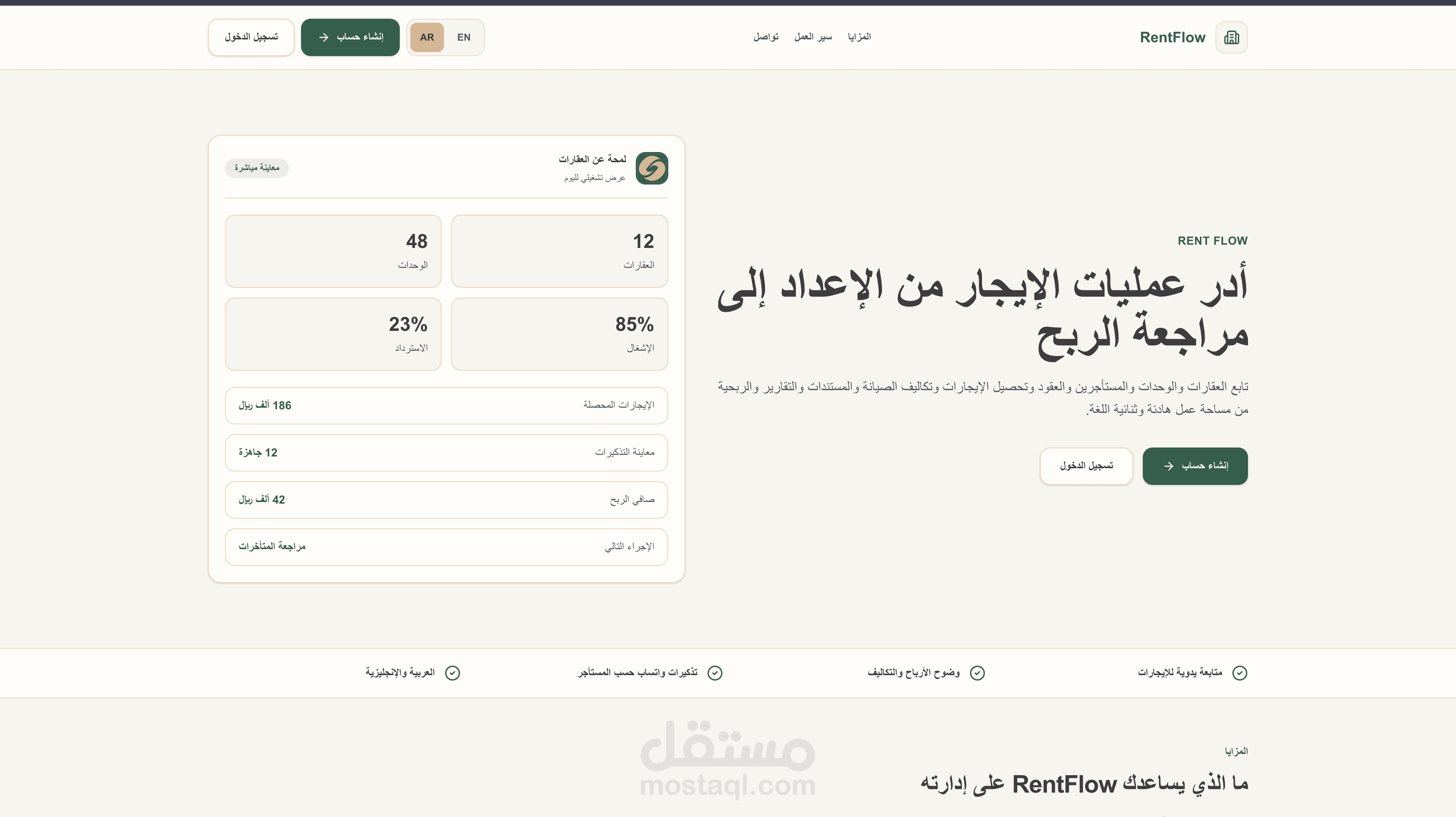1456x817 pixels.
Task: Click the متابعة يدوية للإيجارات text
Action: point(1180,672)
